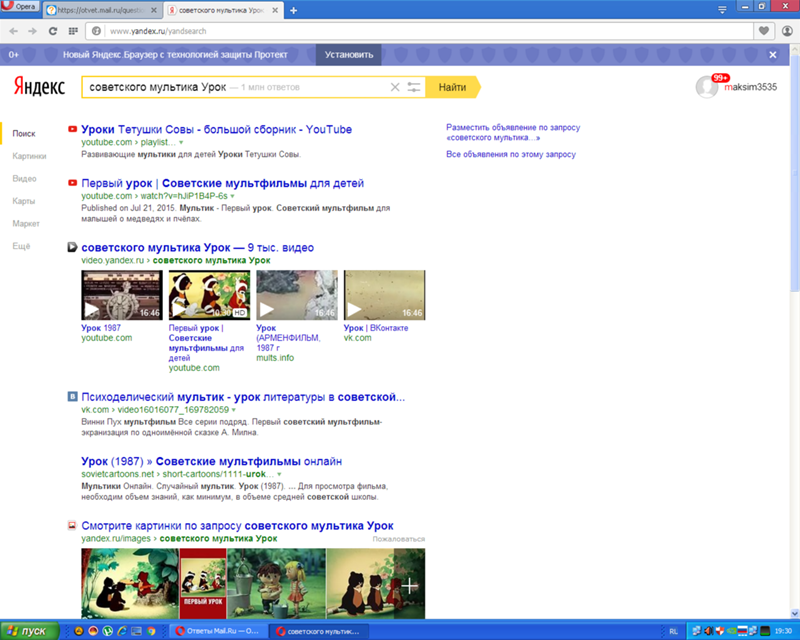Submit search with the Найти button

pos(453,87)
